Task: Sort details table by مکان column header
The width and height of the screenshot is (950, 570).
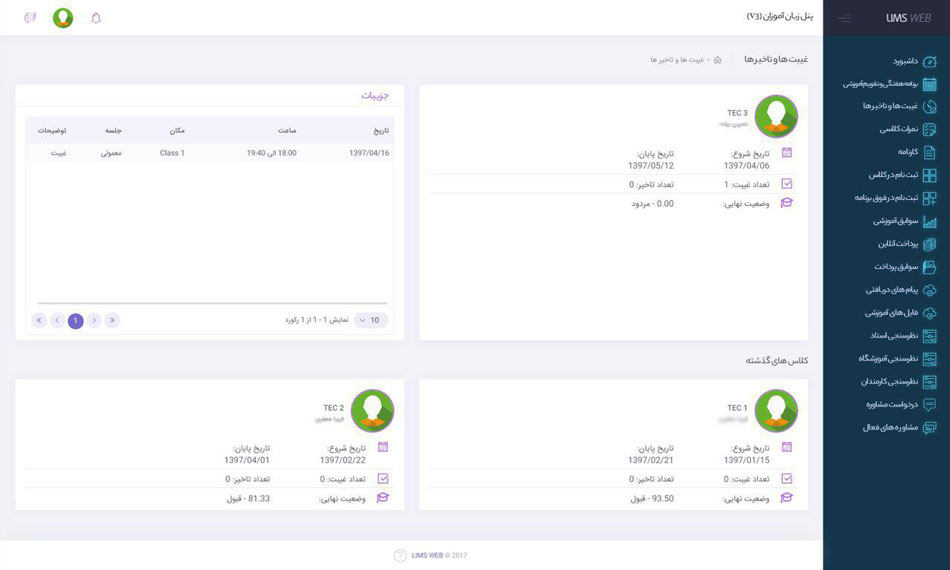Action: coord(177,130)
